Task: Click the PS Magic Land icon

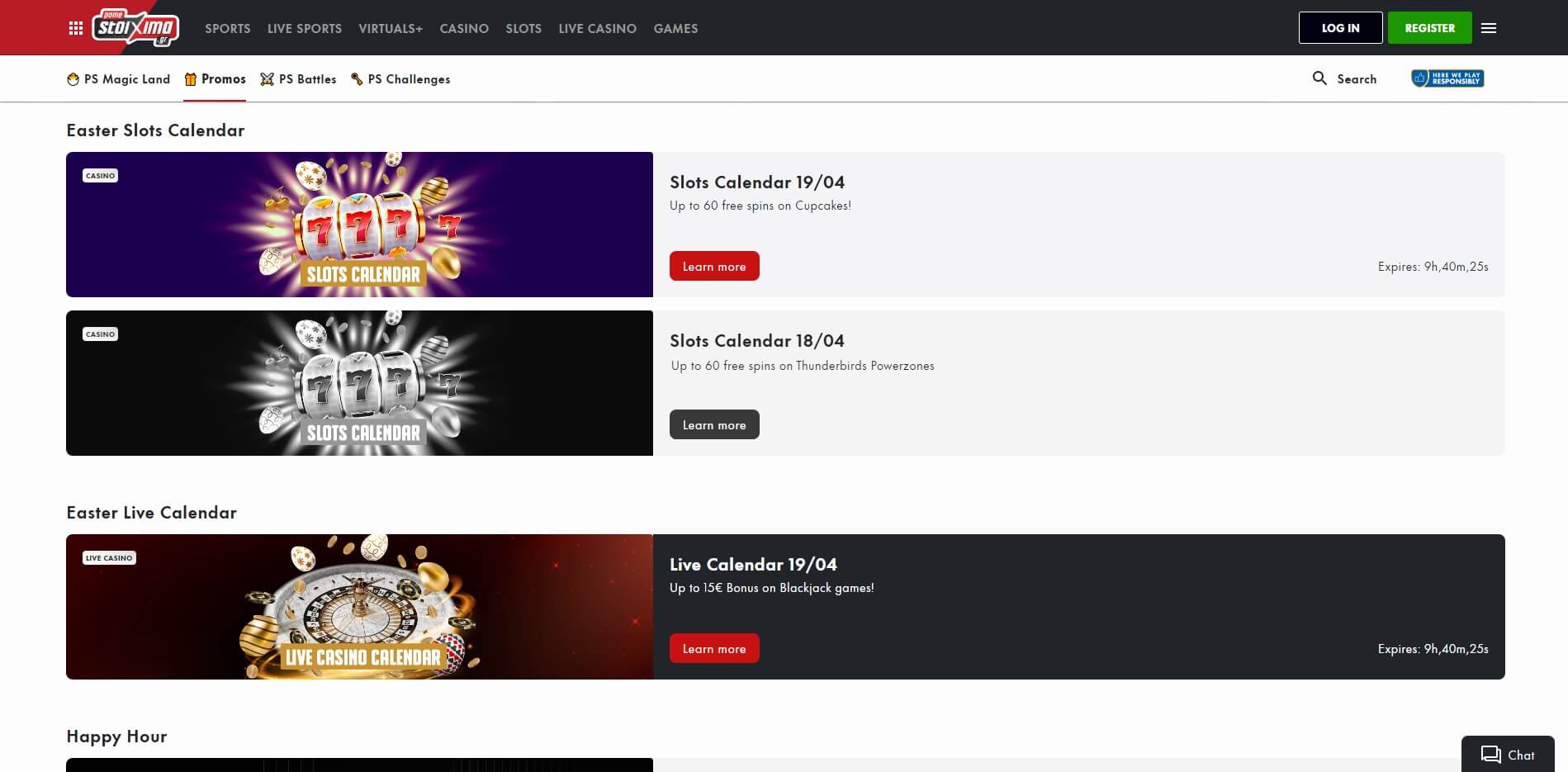Action: (73, 79)
